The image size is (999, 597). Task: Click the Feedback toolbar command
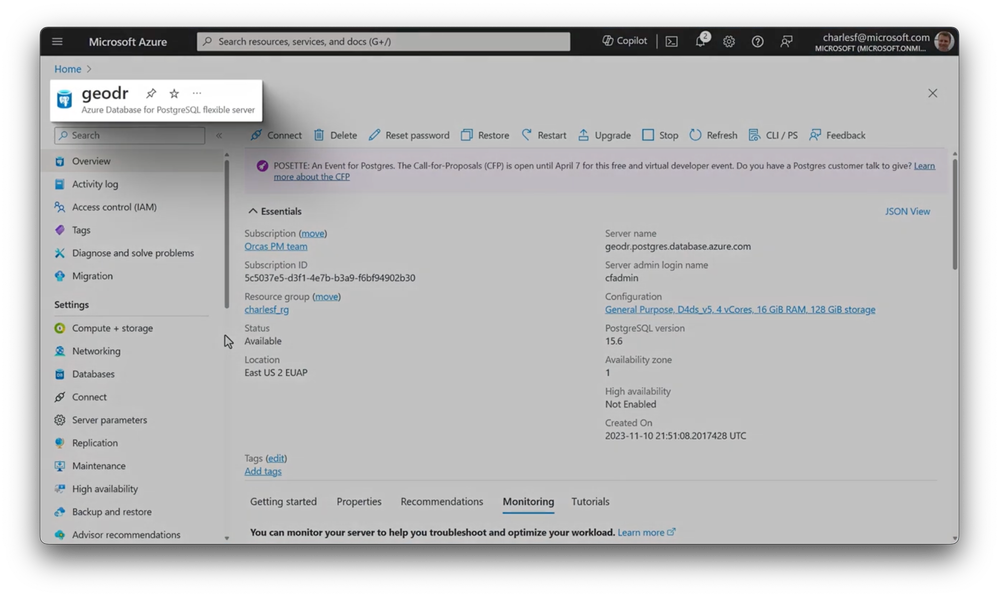(x=837, y=135)
